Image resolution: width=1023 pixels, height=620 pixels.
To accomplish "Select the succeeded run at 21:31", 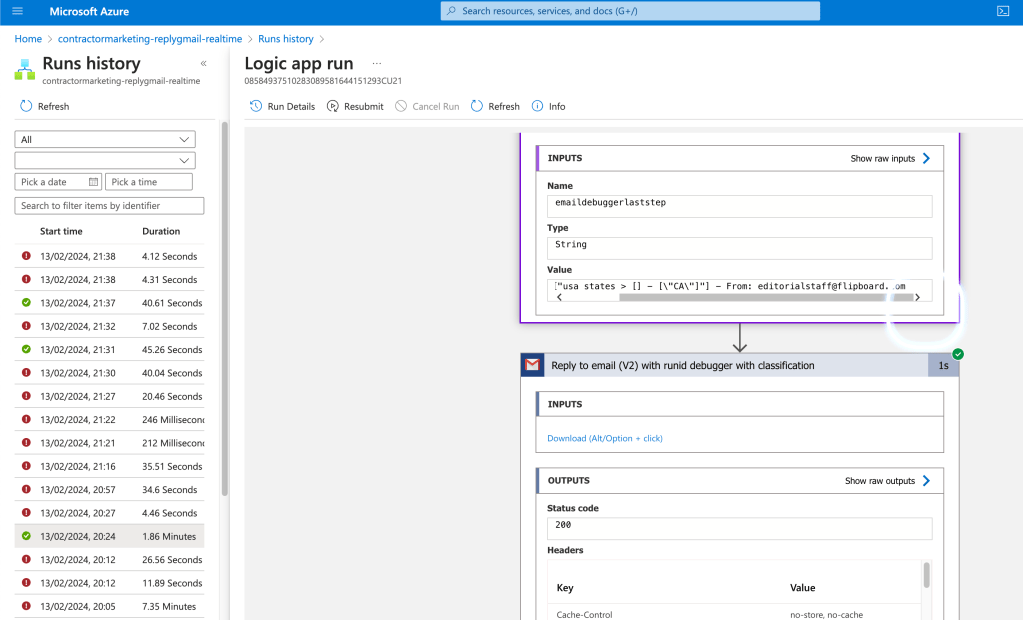I will pyautogui.click(x=109, y=350).
